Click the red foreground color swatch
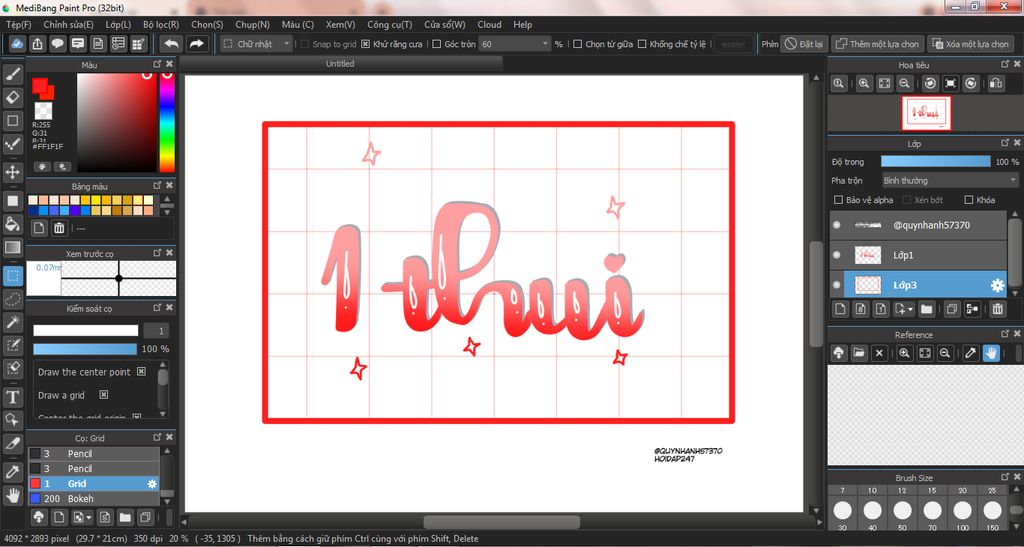1024x547 pixels. point(40,86)
